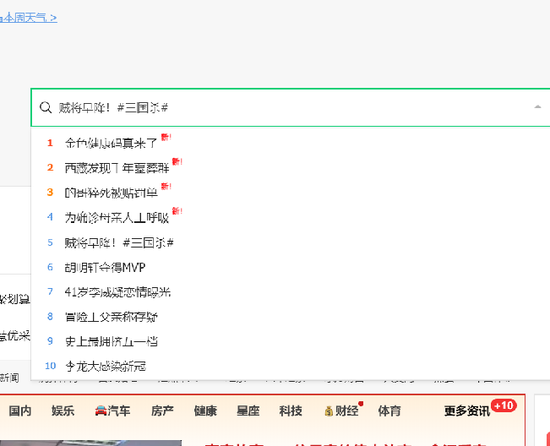Select list row 5 #三国杀# suggestion
The height and width of the screenshot is (446, 550).
click(x=119, y=243)
